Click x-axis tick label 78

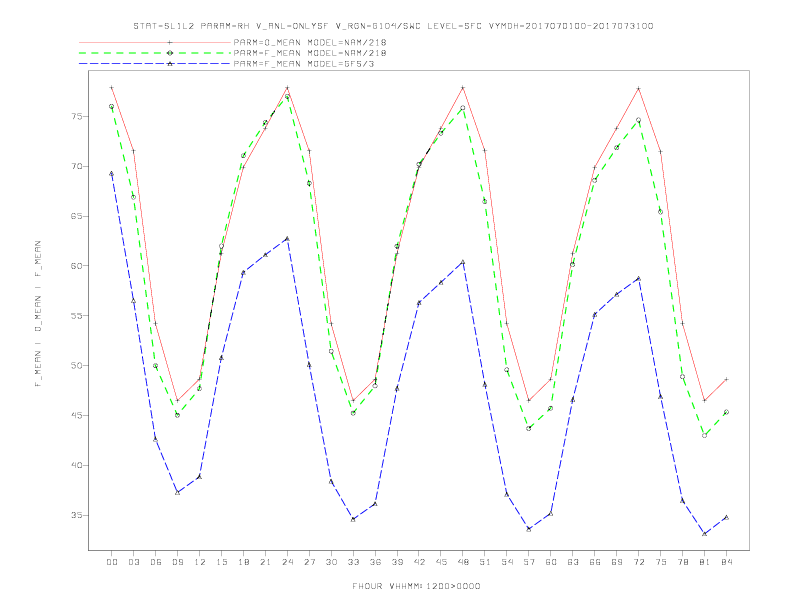tap(682, 562)
